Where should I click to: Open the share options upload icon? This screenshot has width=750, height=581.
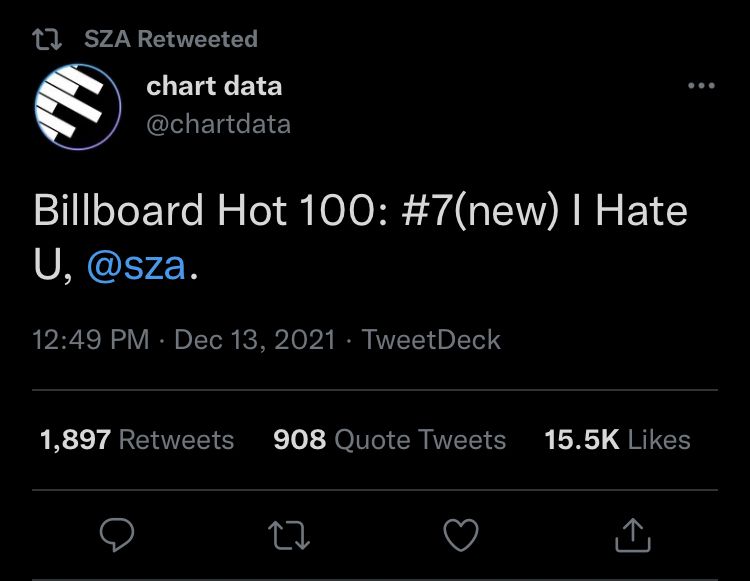point(632,535)
